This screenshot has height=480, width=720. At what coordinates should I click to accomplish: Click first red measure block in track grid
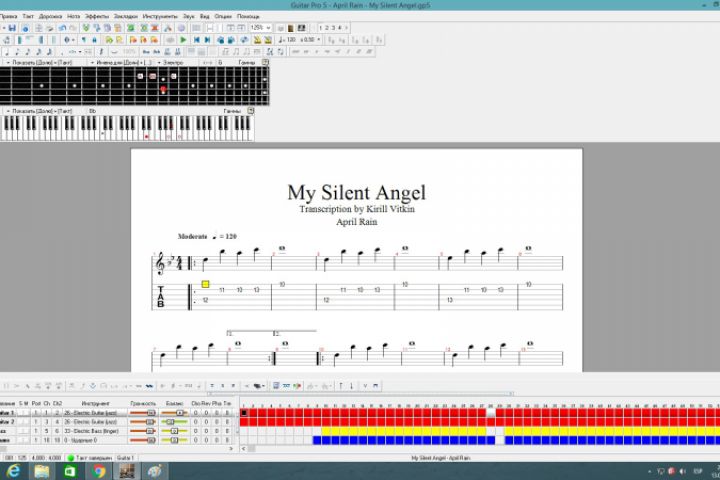(244, 412)
